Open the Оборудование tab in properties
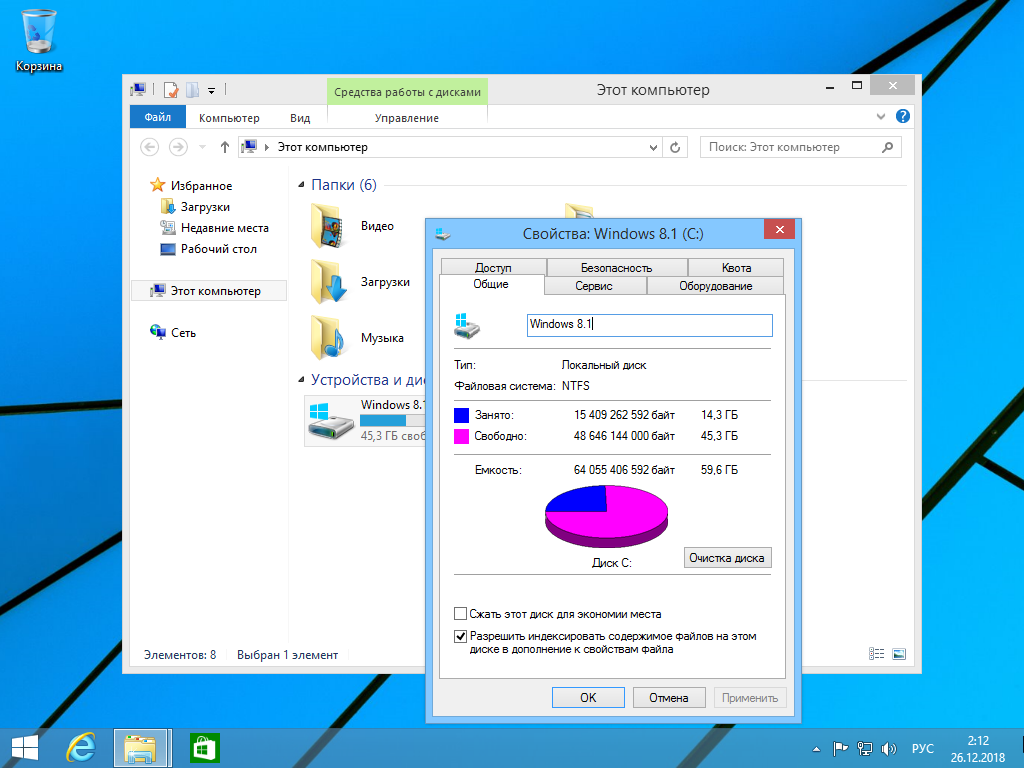The height and width of the screenshot is (768, 1024). coord(716,286)
